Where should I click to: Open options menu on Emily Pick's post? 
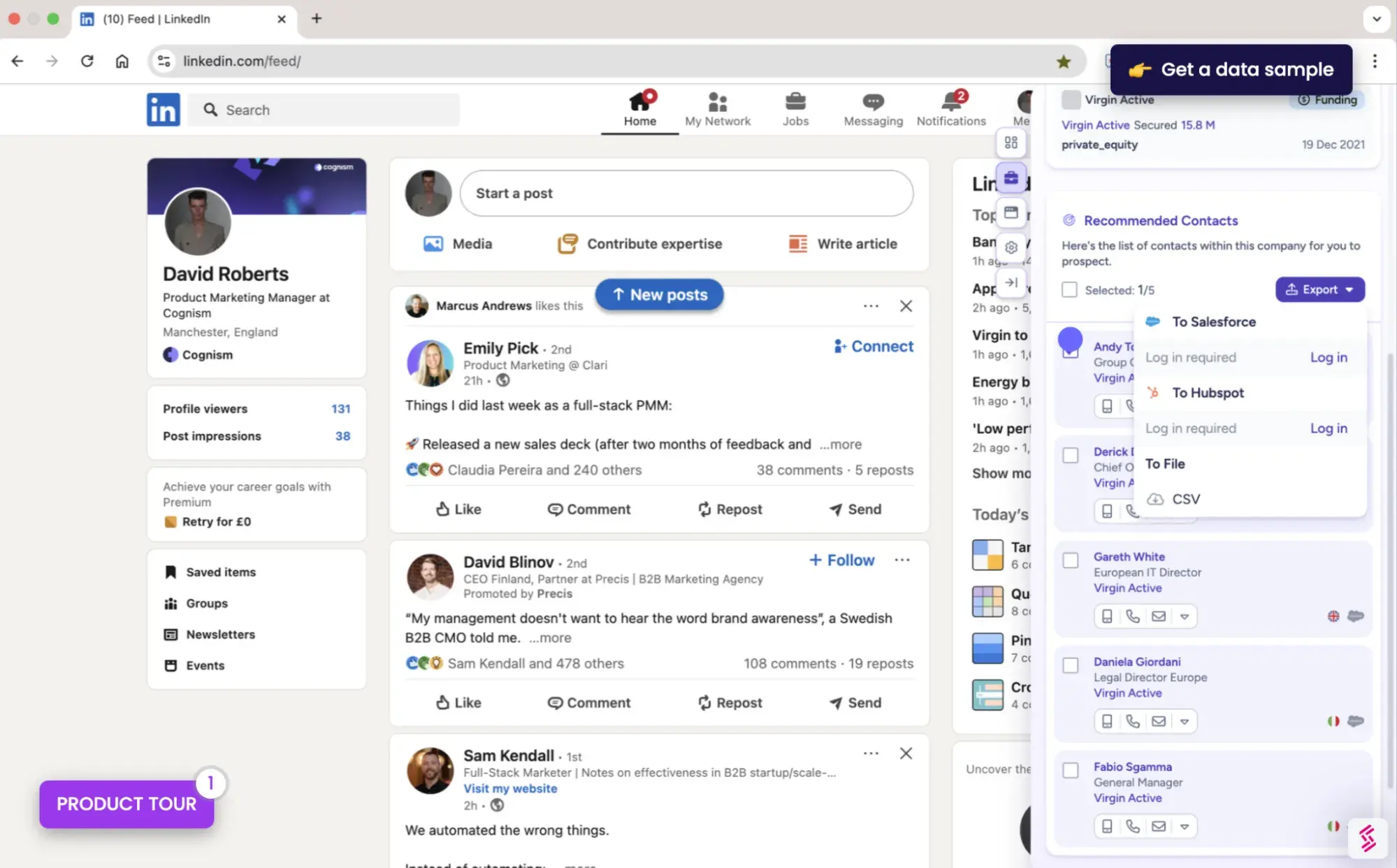871,305
